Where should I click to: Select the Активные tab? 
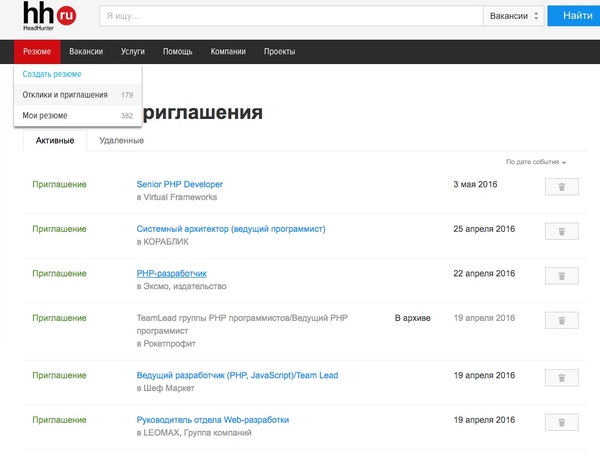click(x=54, y=141)
